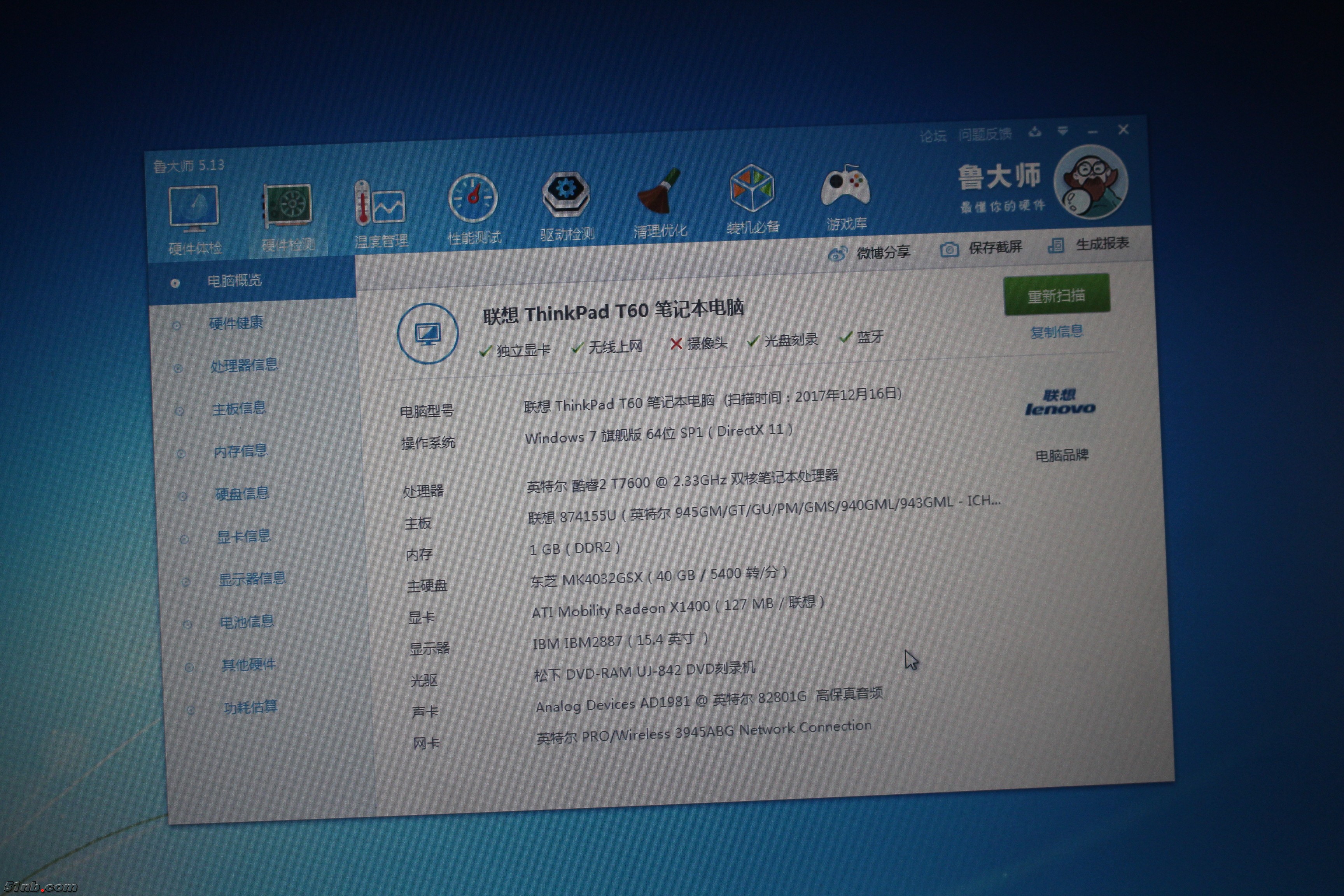Select 处理器信息 in the sidebar
This screenshot has height=896, width=1344.
(x=243, y=366)
